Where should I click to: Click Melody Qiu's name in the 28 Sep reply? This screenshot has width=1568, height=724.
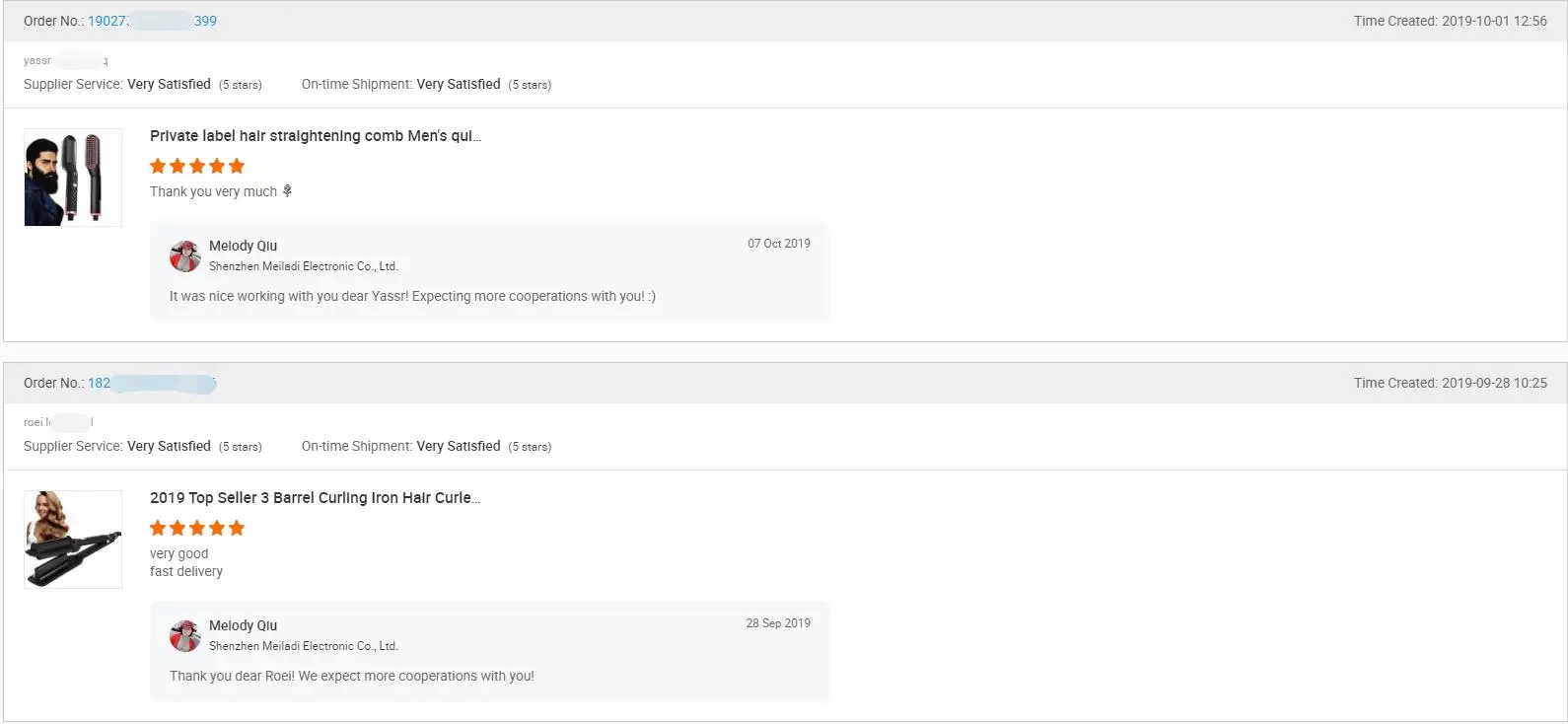(x=243, y=625)
